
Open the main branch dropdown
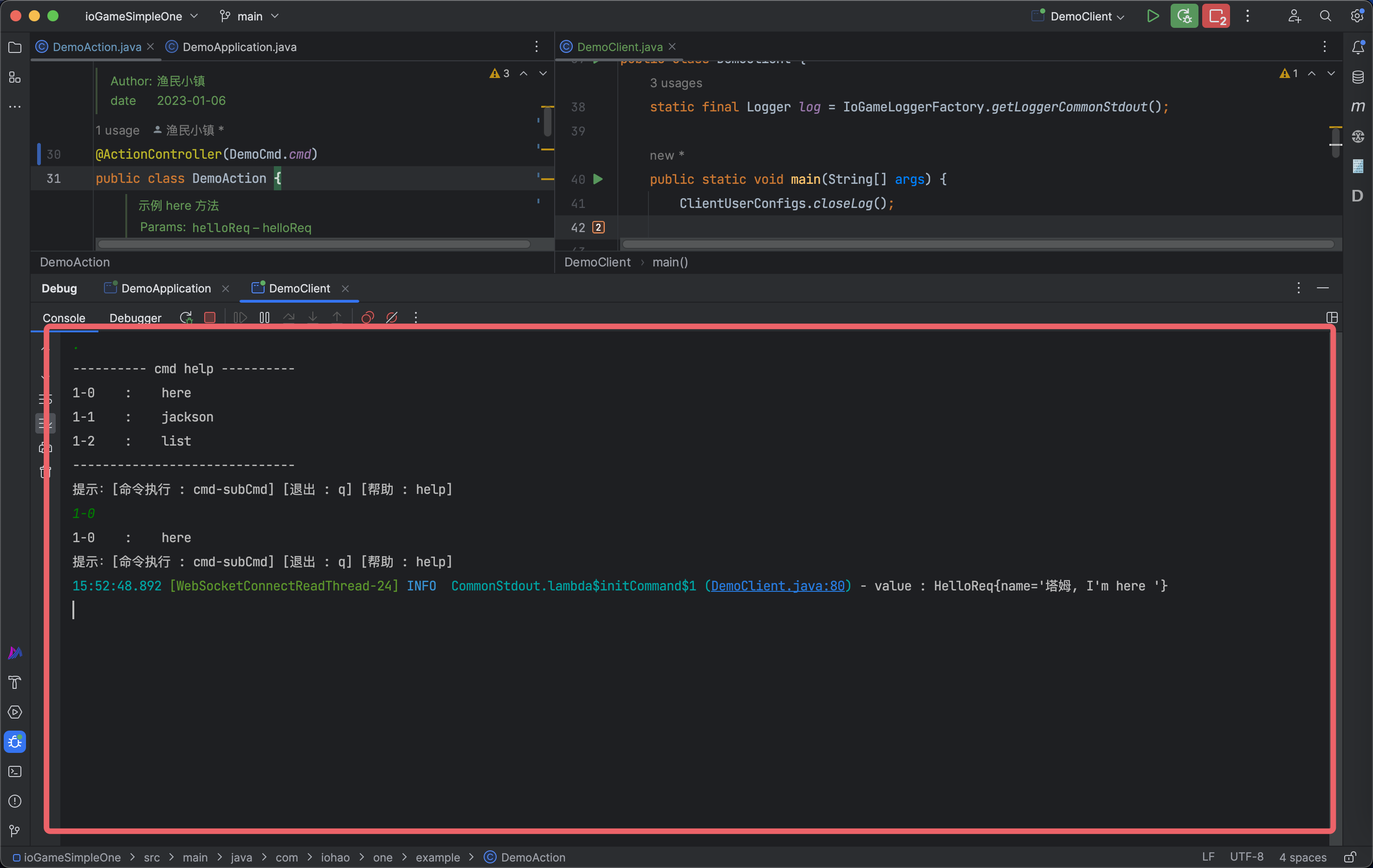[x=249, y=16]
